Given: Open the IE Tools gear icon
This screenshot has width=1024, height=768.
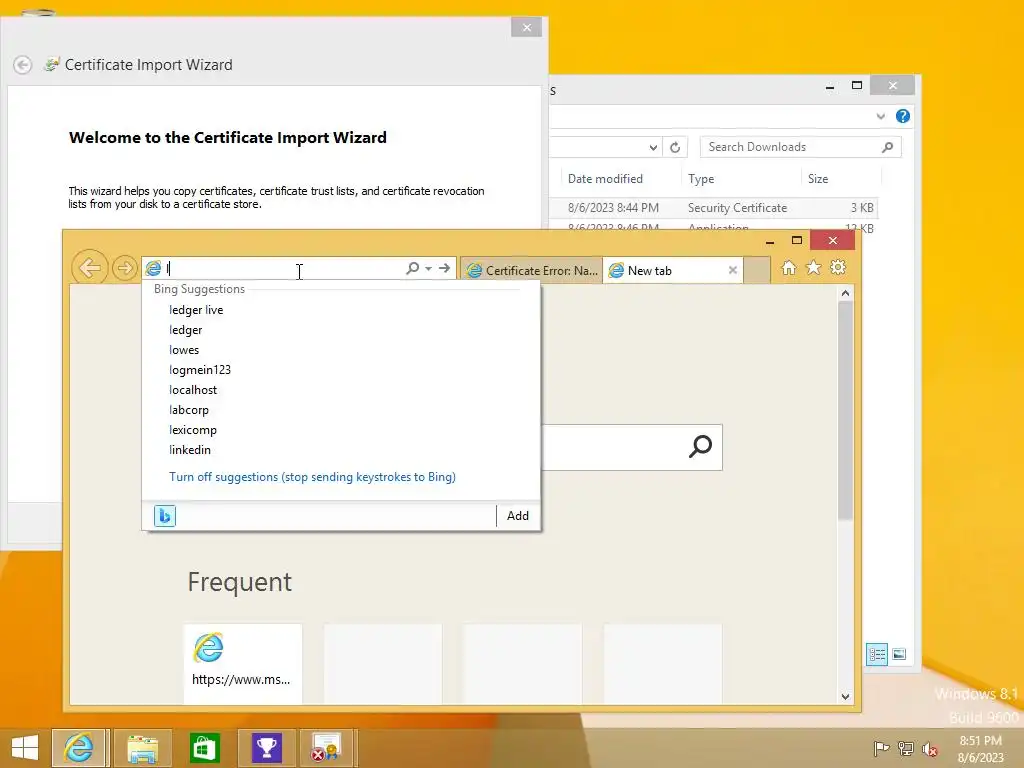Looking at the screenshot, I should [x=838, y=268].
